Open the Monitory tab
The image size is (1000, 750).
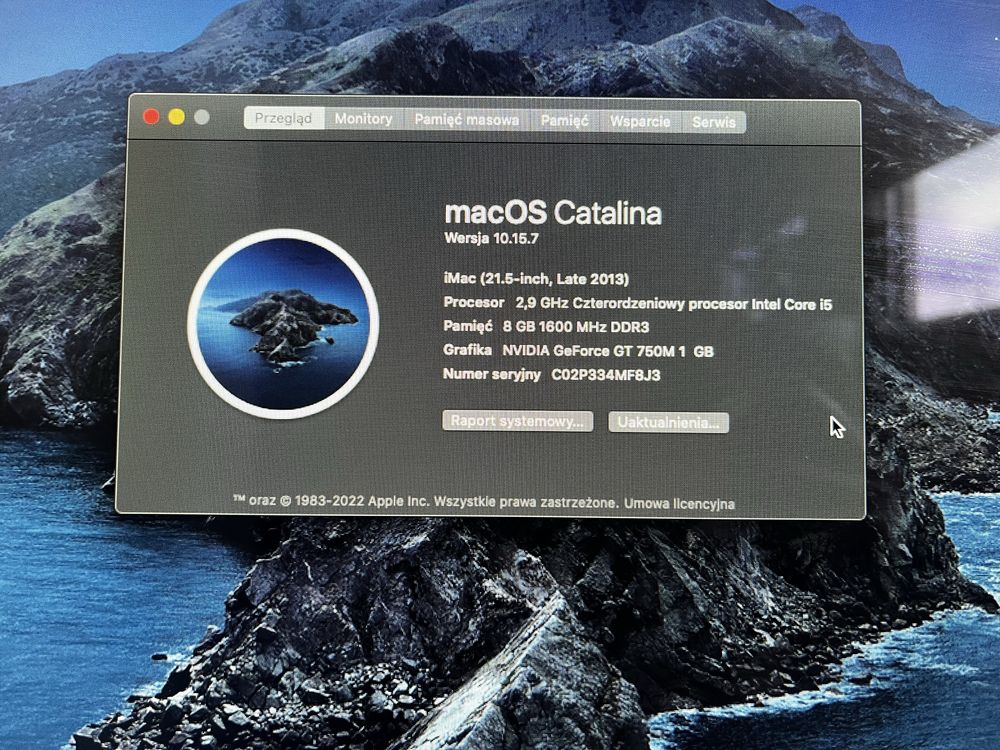364,119
